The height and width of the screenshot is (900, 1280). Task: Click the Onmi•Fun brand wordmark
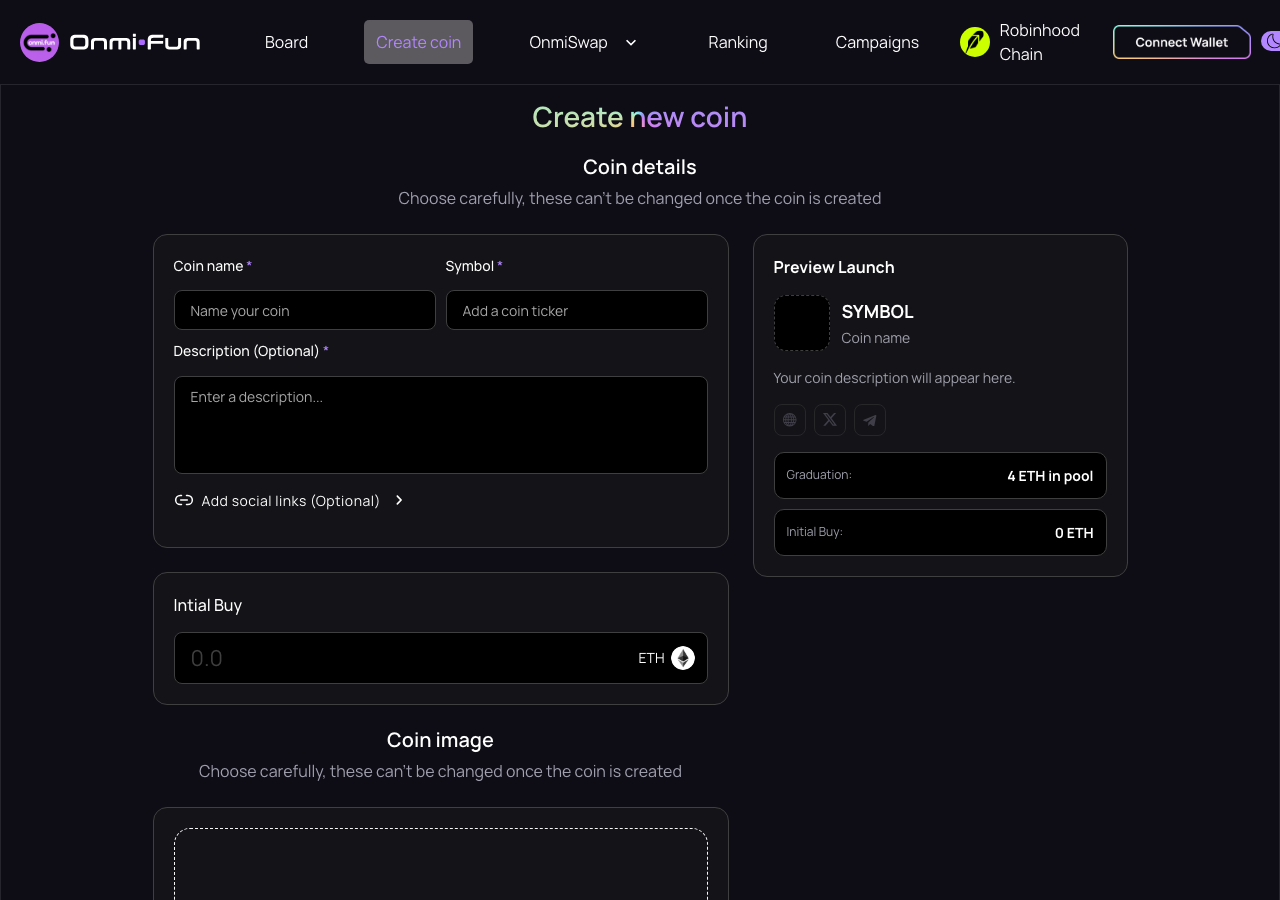click(135, 42)
